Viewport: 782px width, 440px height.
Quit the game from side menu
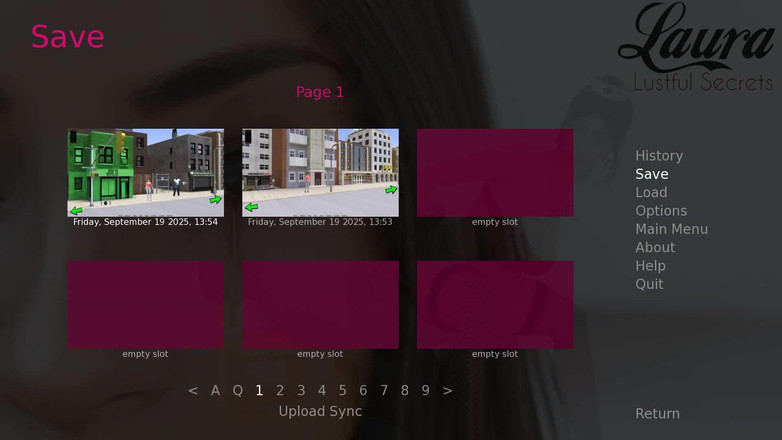point(649,284)
